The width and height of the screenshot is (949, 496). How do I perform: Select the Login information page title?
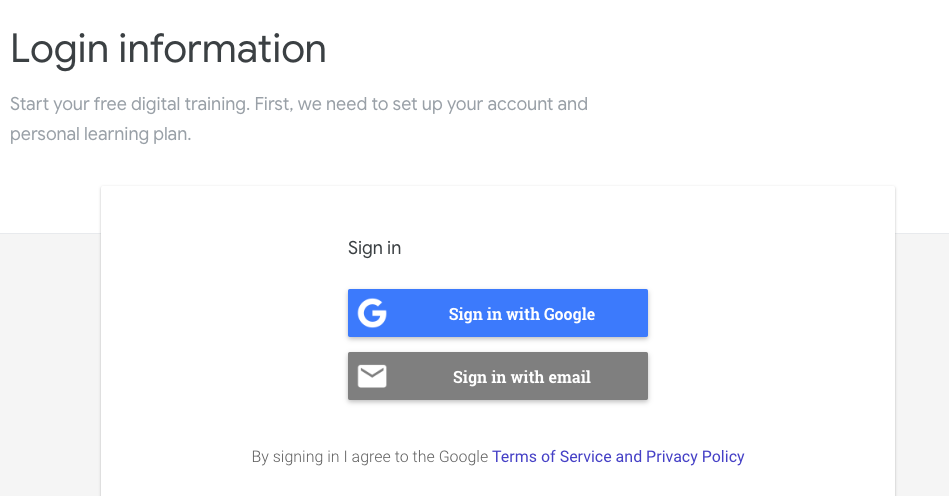click(x=168, y=49)
